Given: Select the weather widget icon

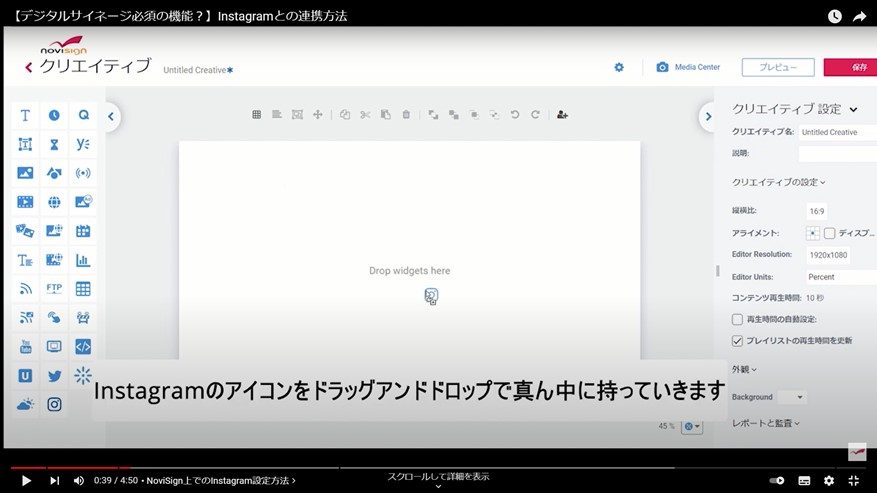Looking at the screenshot, I should tap(25, 404).
